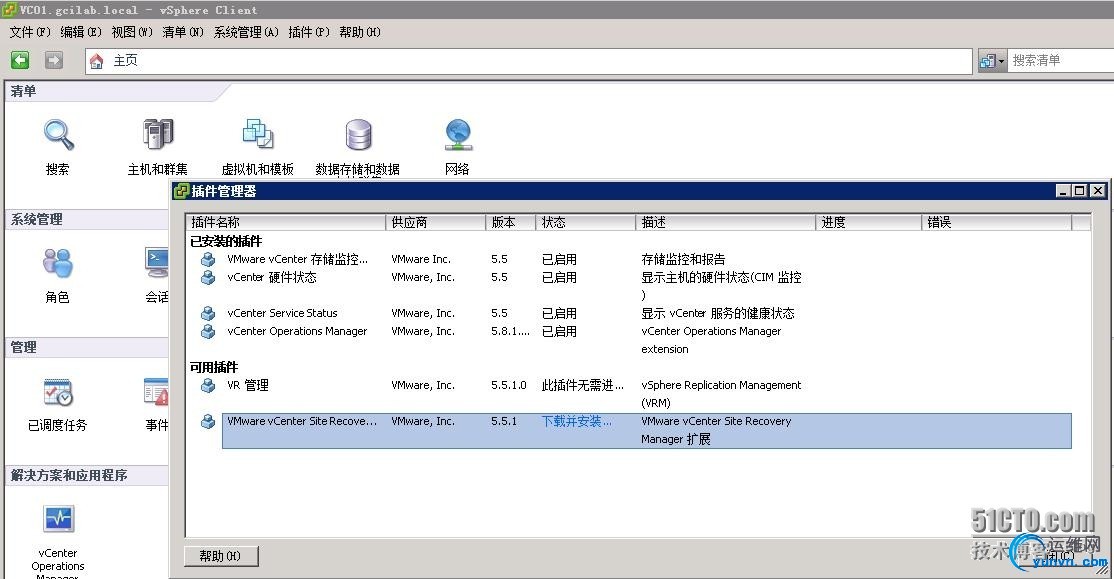The height and width of the screenshot is (579, 1114).
Task: Open the 帮助(H) menu in menu bar
Action: [x=360, y=32]
